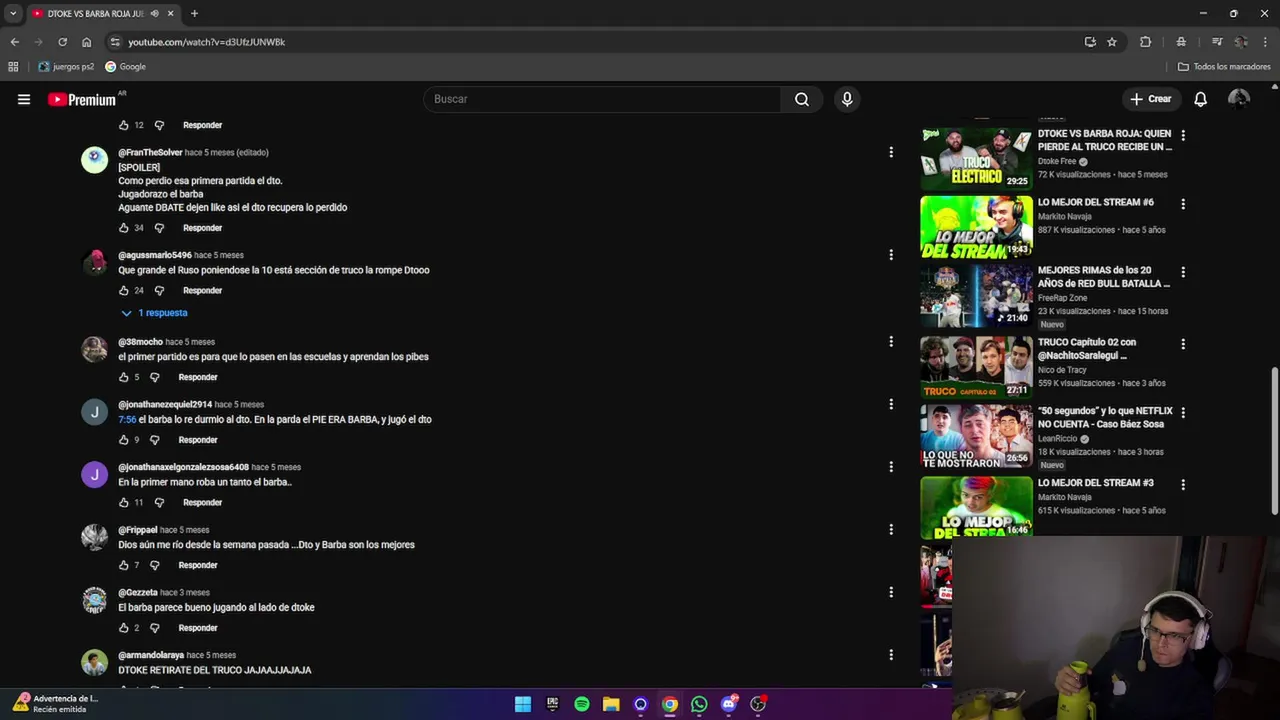Click the browser address bar URL
The height and width of the screenshot is (720, 1280).
(206, 42)
